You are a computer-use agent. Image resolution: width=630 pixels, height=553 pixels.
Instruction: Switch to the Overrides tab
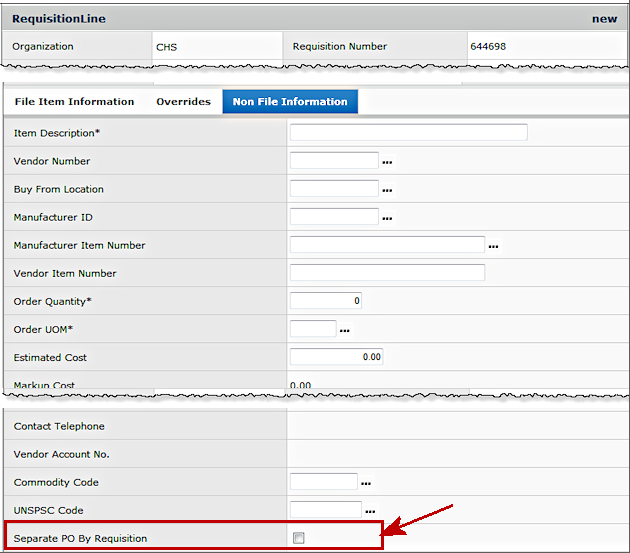click(183, 102)
